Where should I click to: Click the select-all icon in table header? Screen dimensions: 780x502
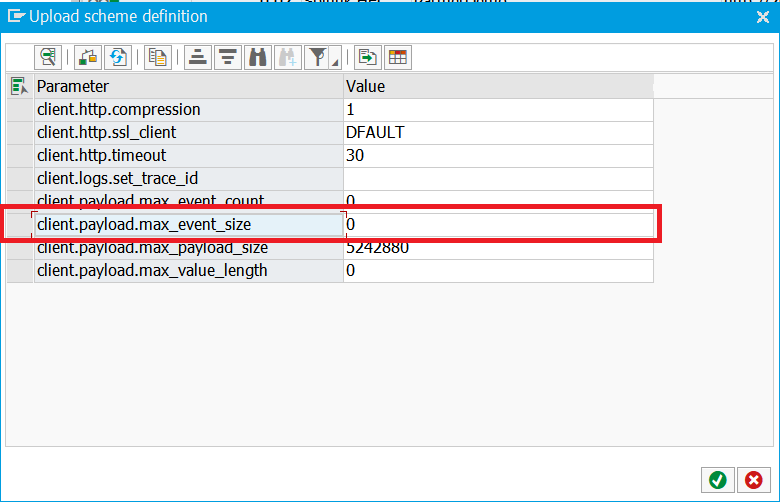[x=19, y=87]
